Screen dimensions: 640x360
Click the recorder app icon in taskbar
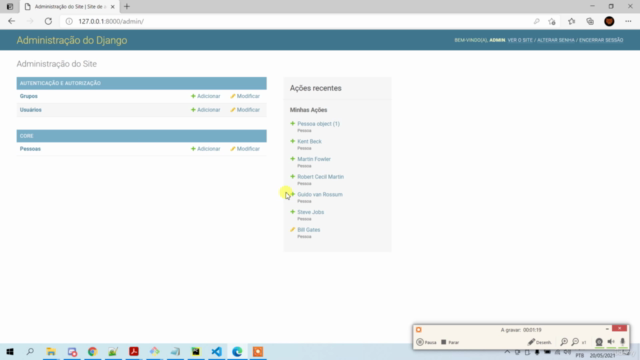(x=258, y=351)
